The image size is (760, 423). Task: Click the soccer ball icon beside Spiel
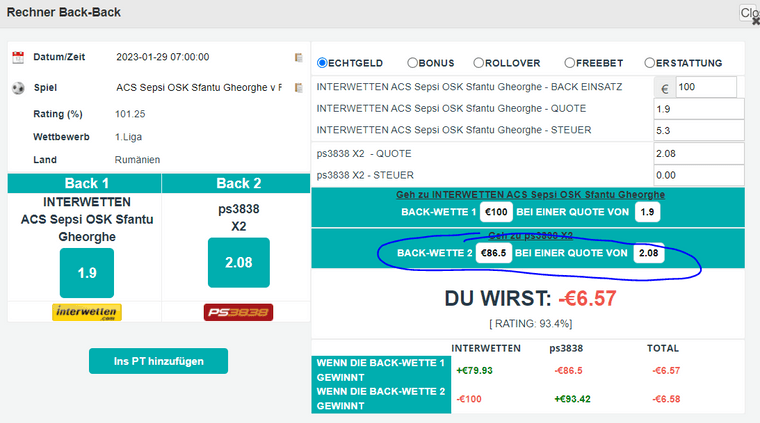coord(18,88)
